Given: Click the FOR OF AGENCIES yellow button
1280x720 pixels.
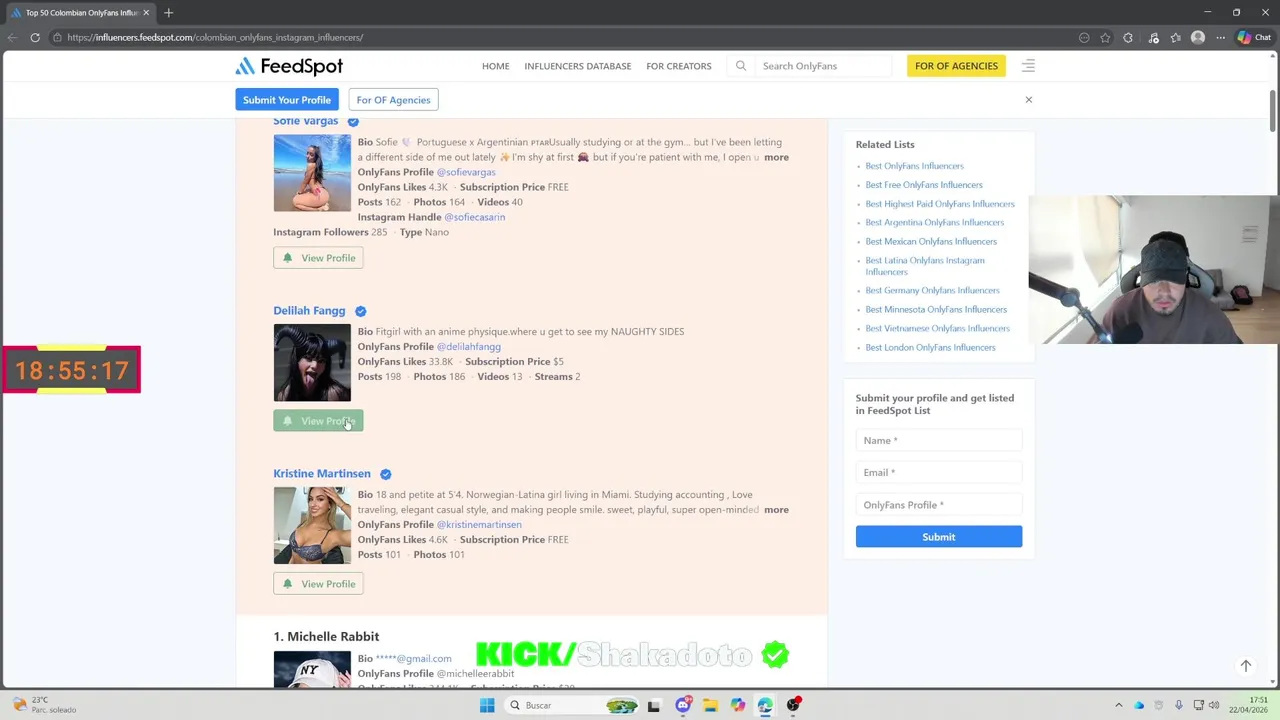Looking at the screenshot, I should [x=956, y=66].
